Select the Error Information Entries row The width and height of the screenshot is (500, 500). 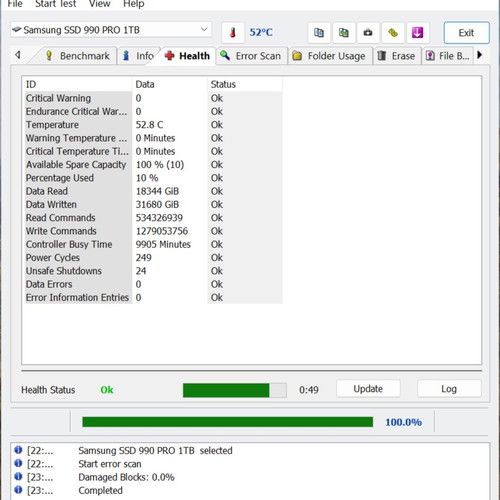pyautogui.click(x=153, y=297)
